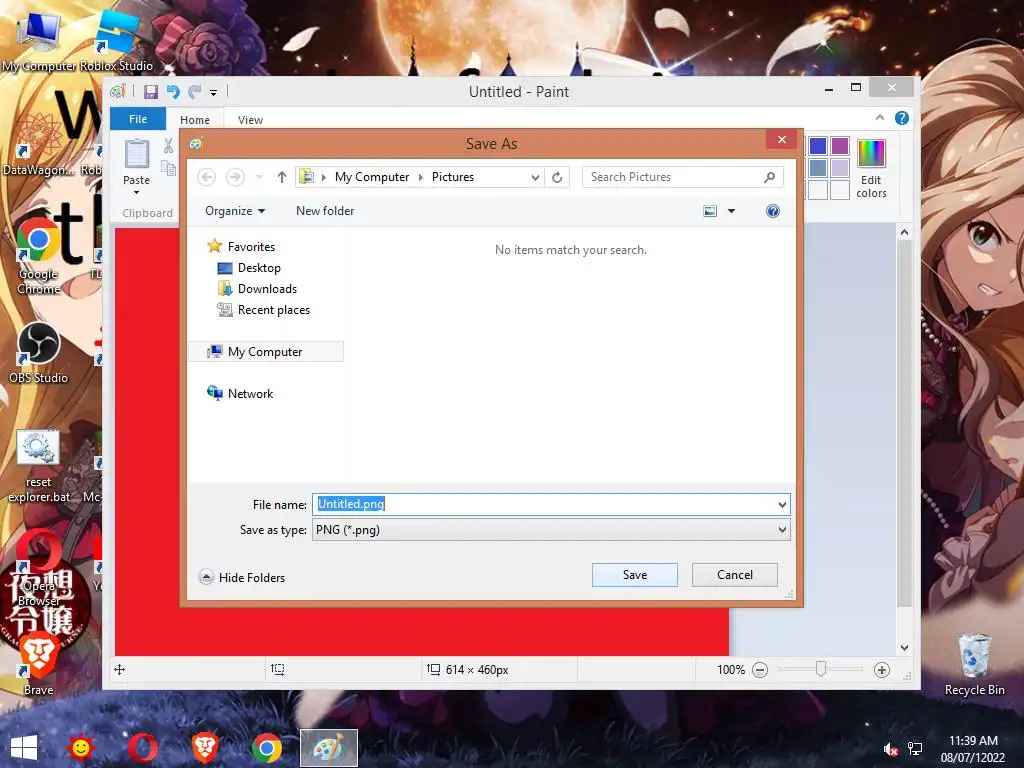Click the OBS Studio desktop shortcut

point(39,353)
